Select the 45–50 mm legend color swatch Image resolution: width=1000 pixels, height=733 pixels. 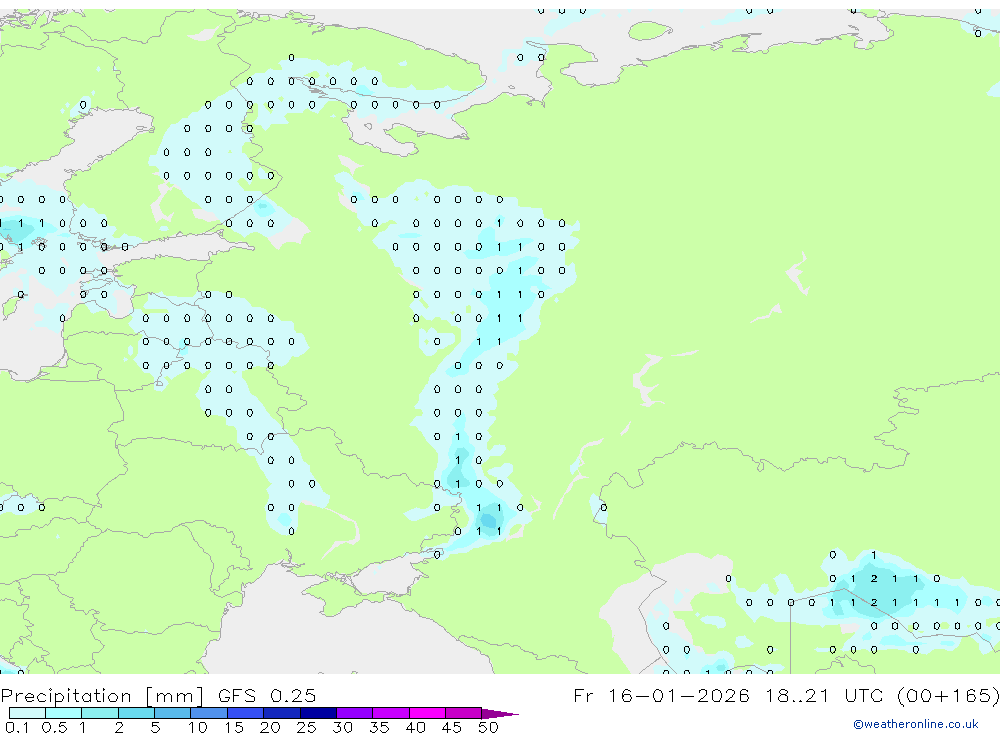pos(464,713)
